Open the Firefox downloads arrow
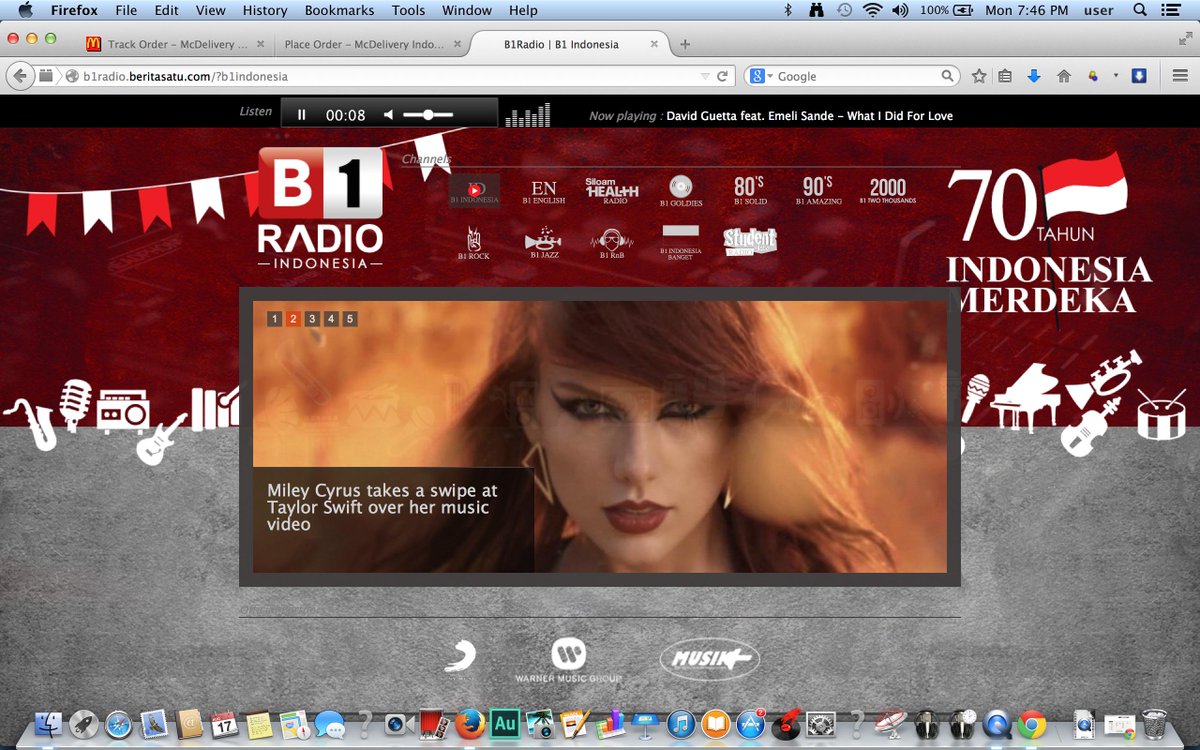The height and width of the screenshot is (750, 1200). (1034, 76)
